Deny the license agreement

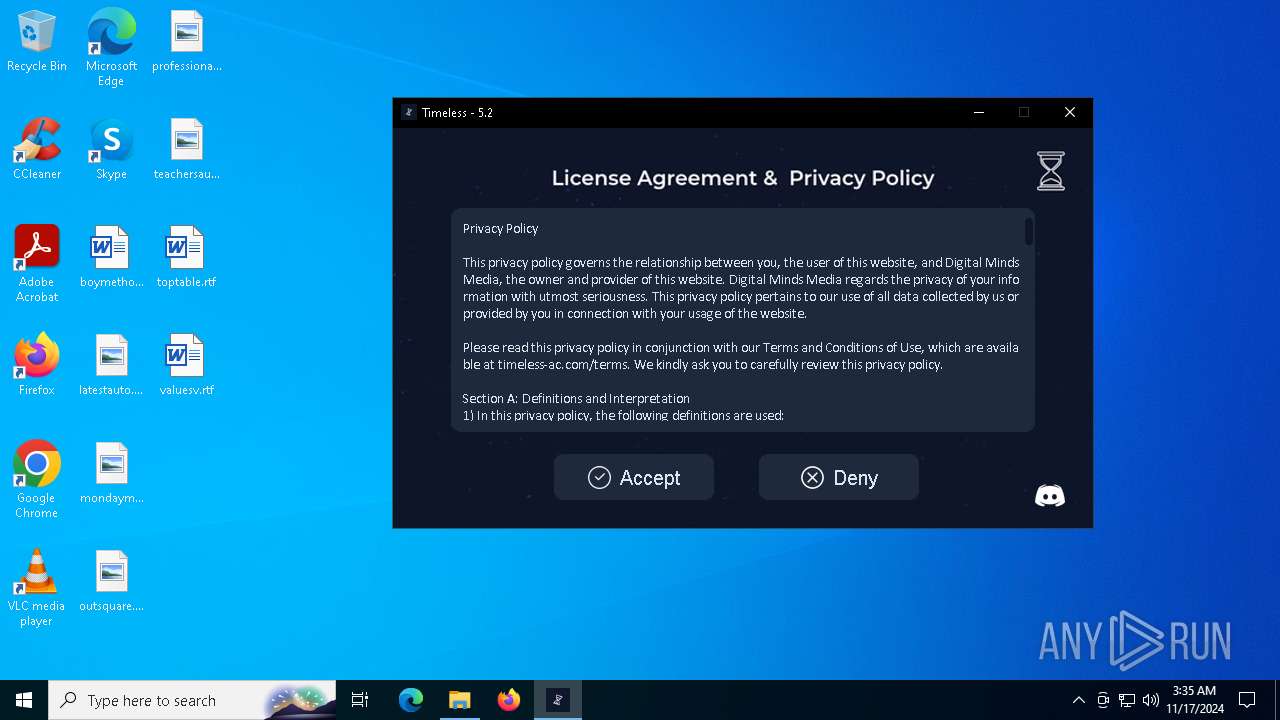[838, 477]
